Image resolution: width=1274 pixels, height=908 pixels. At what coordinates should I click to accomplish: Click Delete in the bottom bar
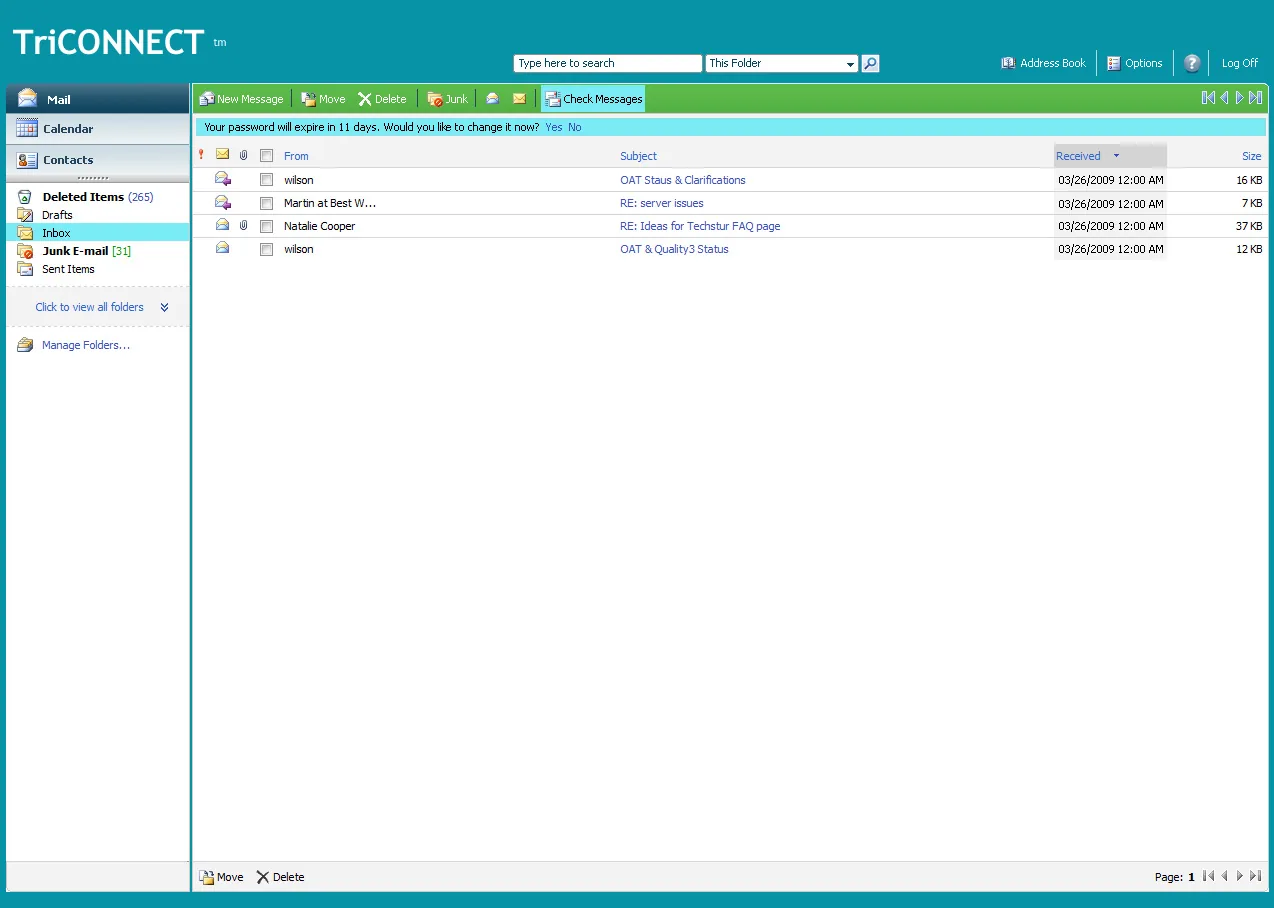tap(280, 877)
